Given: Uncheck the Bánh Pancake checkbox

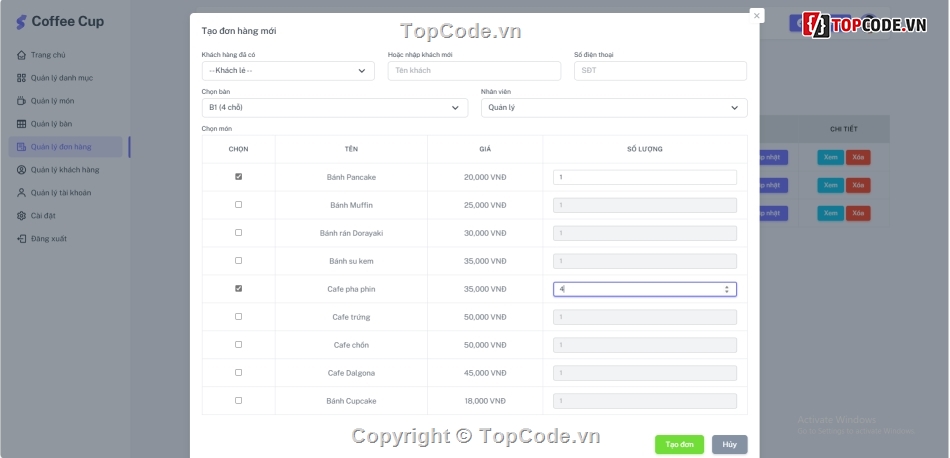Looking at the screenshot, I should click(x=239, y=177).
